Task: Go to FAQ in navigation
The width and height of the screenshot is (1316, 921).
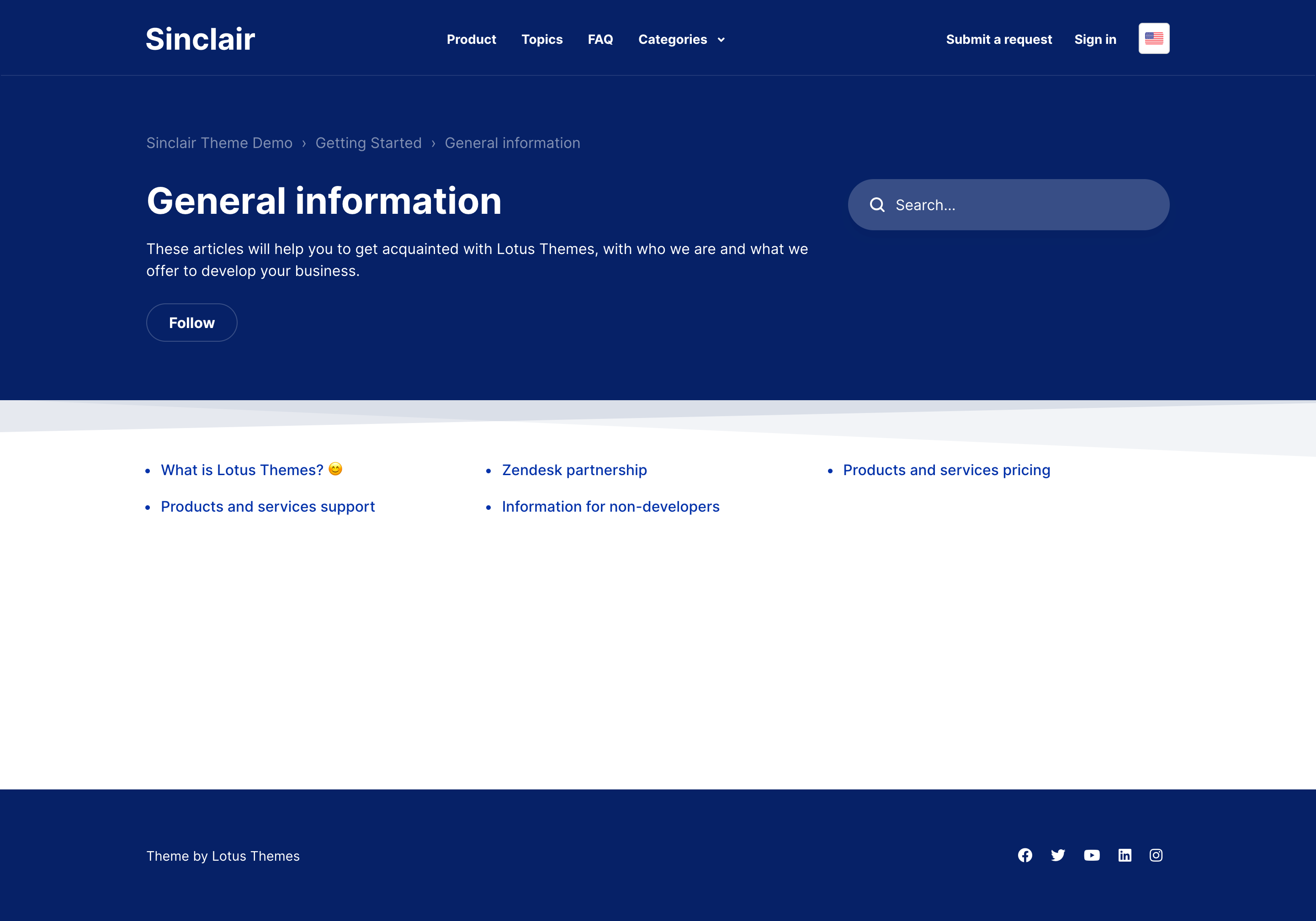Action: click(600, 40)
